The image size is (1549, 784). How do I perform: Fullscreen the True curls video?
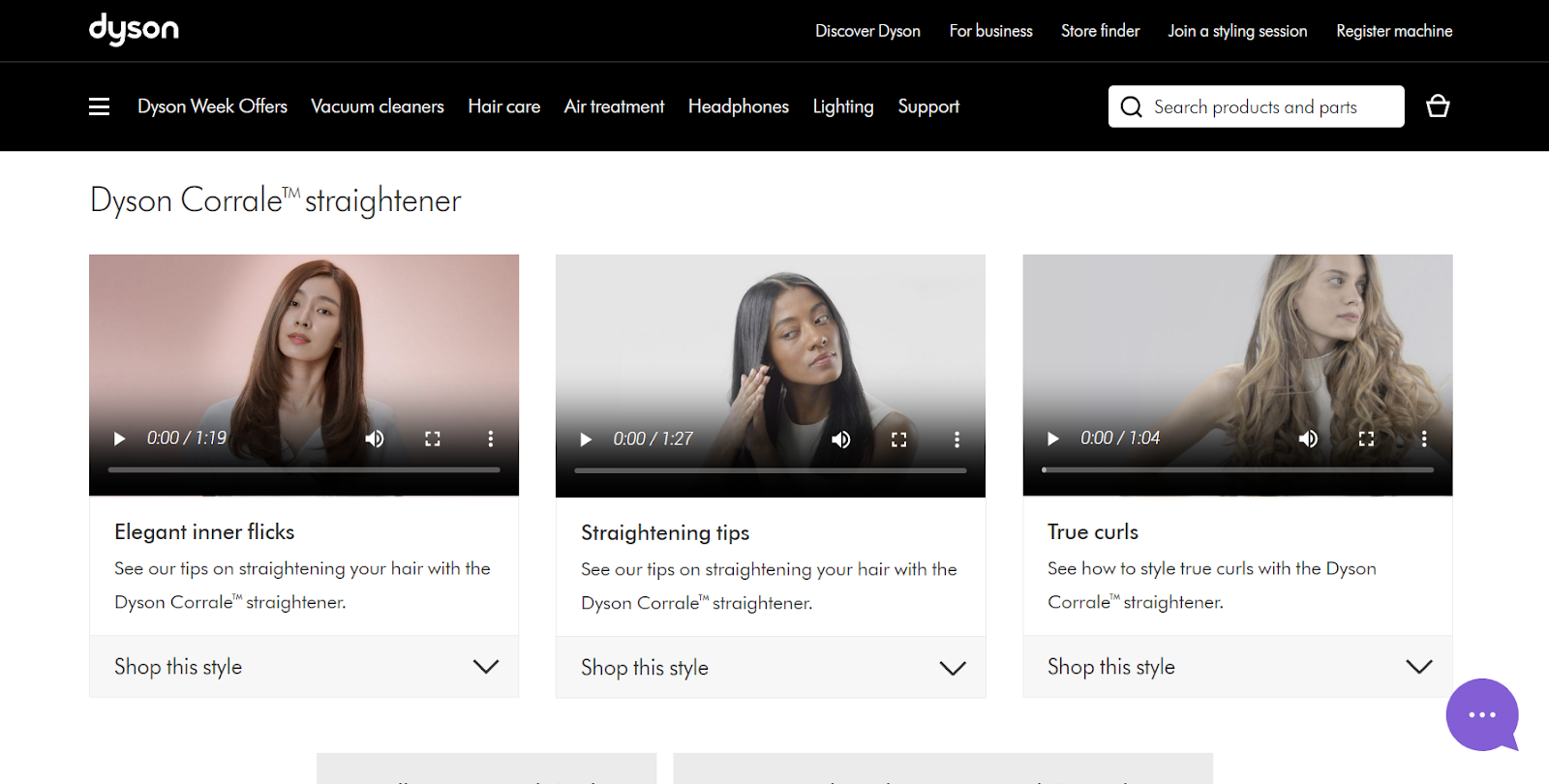pos(1366,438)
